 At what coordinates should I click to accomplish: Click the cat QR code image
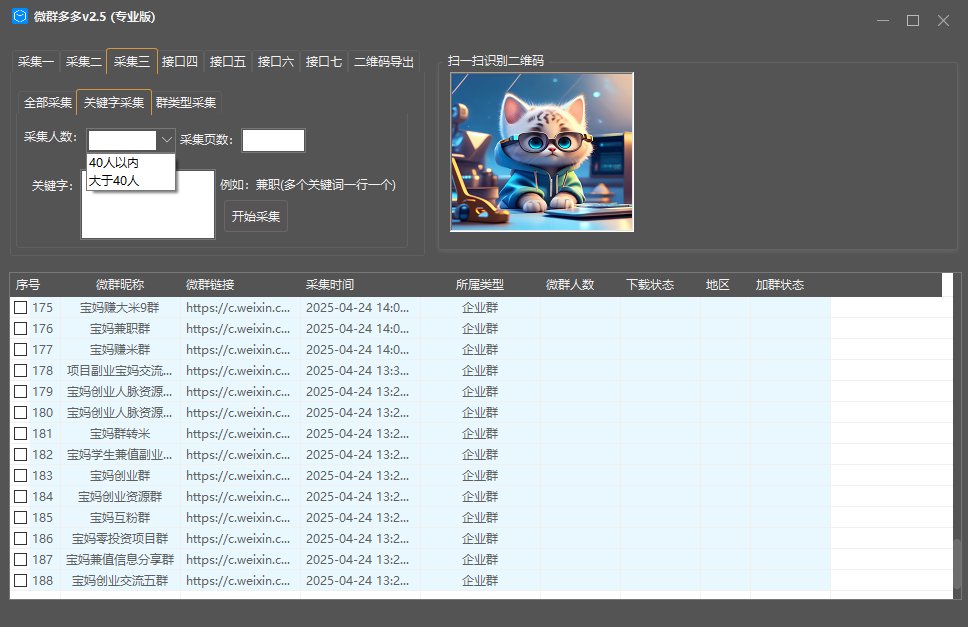point(541,152)
